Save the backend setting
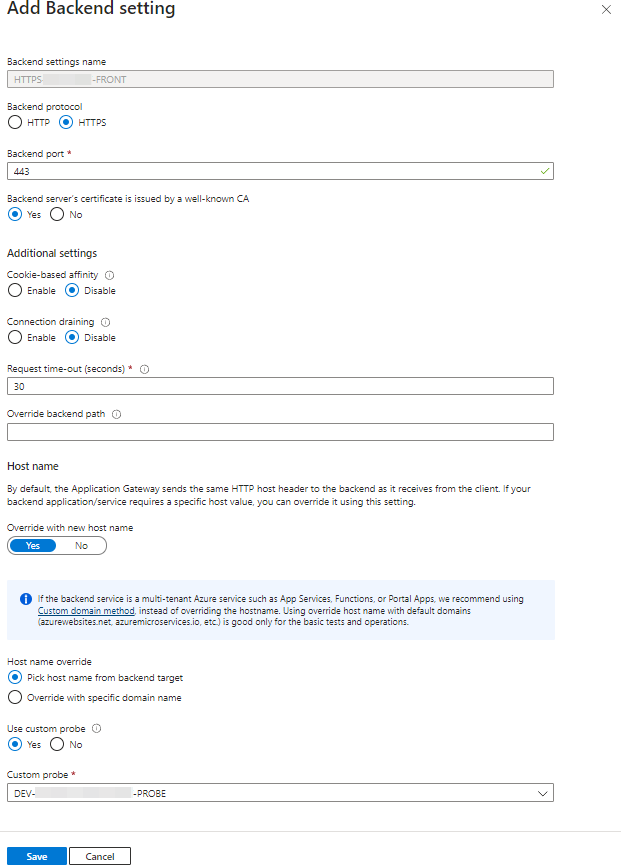The width and height of the screenshot is (621, 865). (37, 857)
